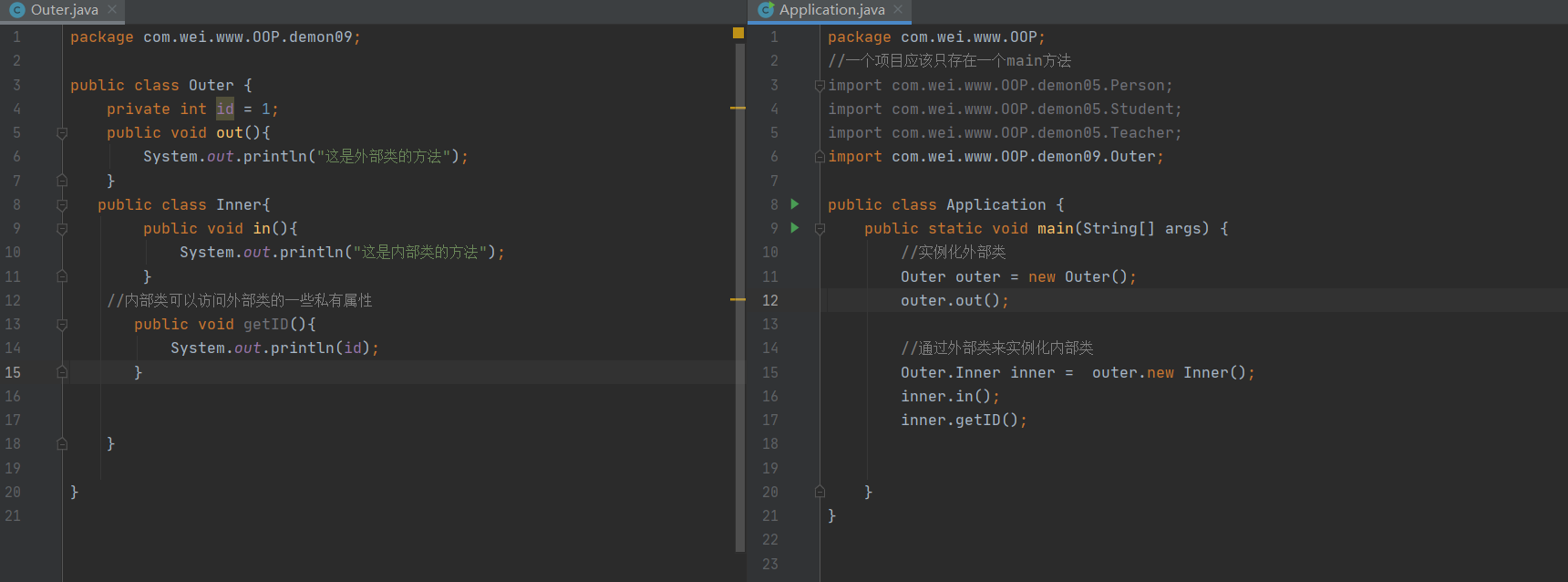Image resolution: width=1568 pixels, height=582 pixels.
Task: Click the import of demon05.Person
Action: [x=1000, y=85]
